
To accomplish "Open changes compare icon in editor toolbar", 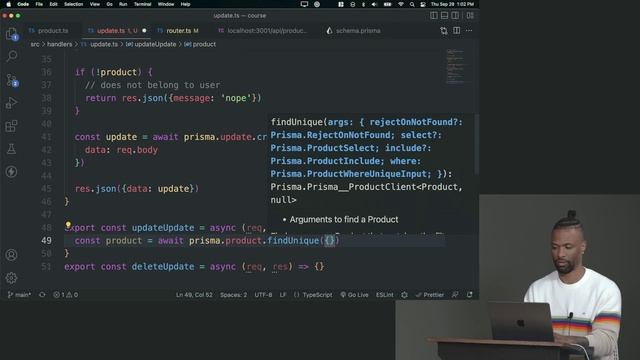I will pyautogui.click(x=444, y=31).
